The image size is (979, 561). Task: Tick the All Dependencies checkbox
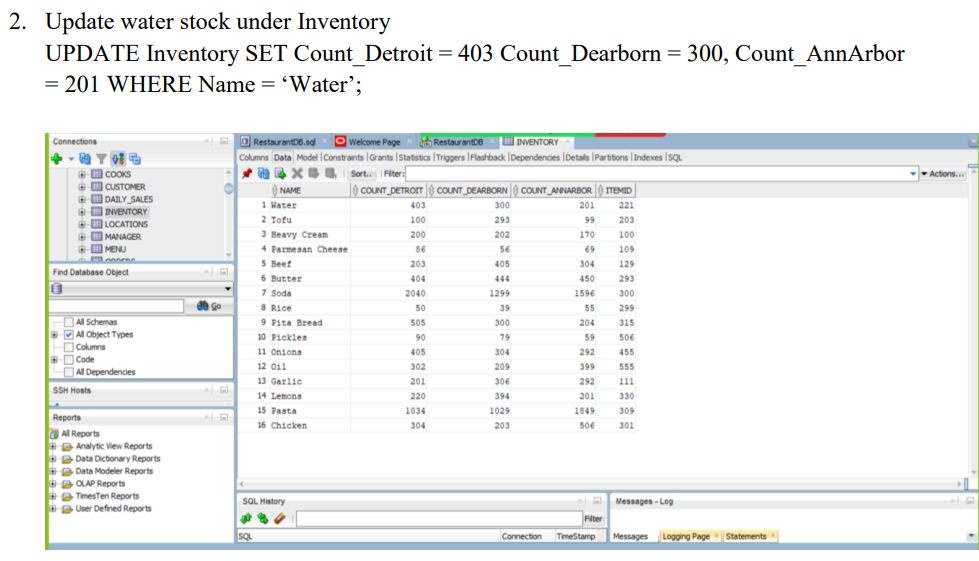tap(69, 371)
